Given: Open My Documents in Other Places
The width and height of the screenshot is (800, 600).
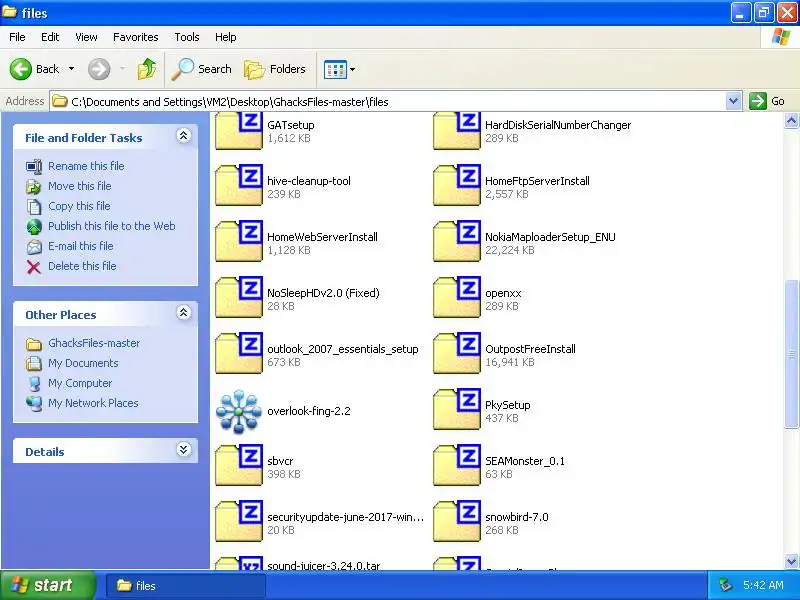Looking at the screenshot, I should click(x=83, y=363).
